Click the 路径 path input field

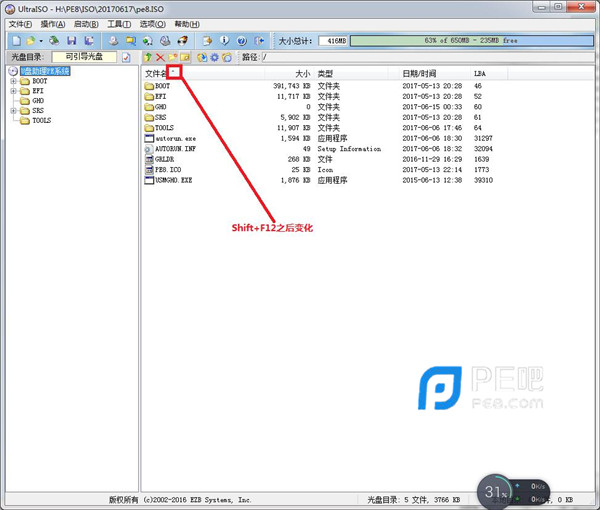click(428, 57)
